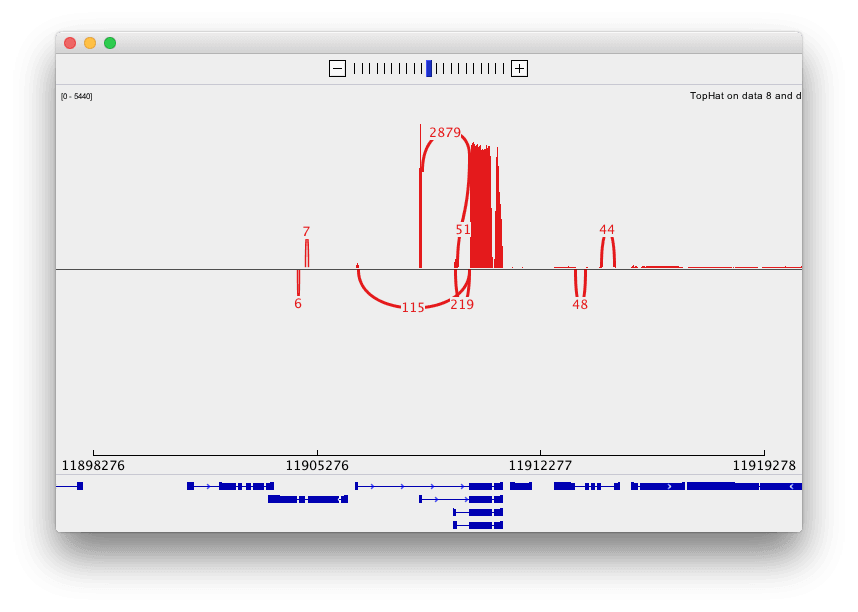Viewport: 858px width, 612px height.
Task: Click the data range label 0 - 5440
Action: (x=77, y=96)
